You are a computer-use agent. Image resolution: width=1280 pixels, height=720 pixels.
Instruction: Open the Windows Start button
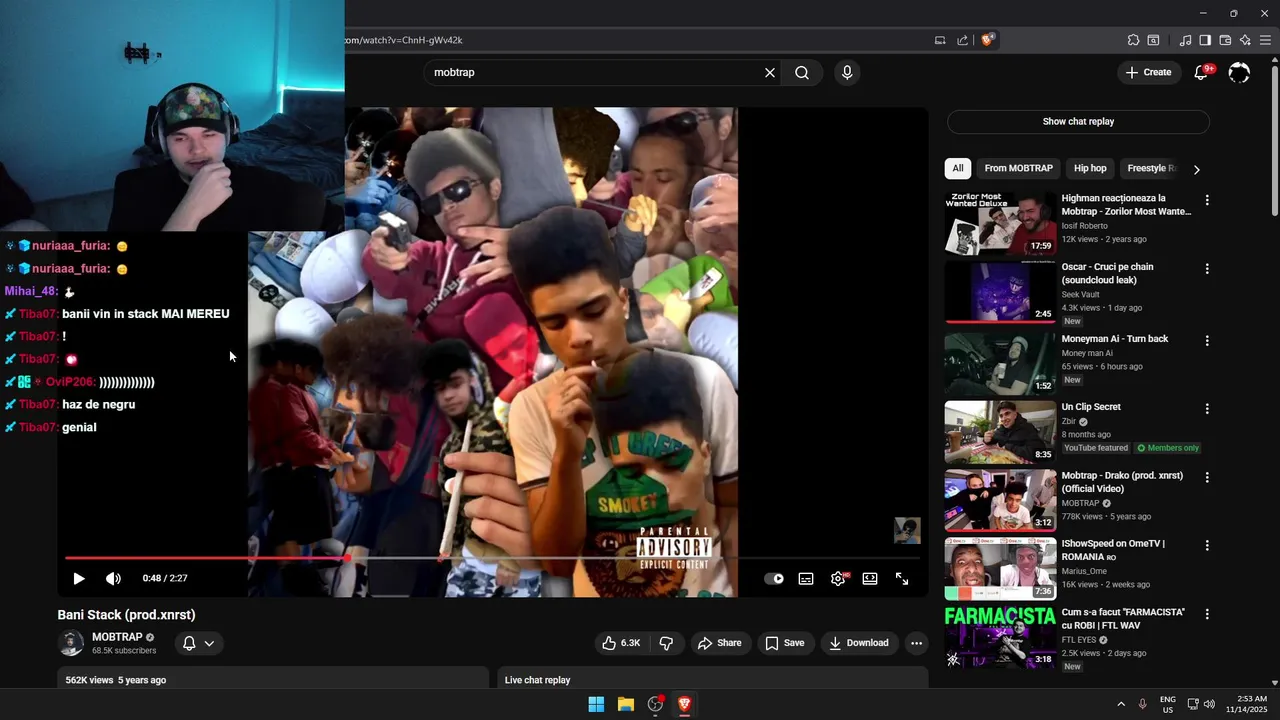pos(596,704)
